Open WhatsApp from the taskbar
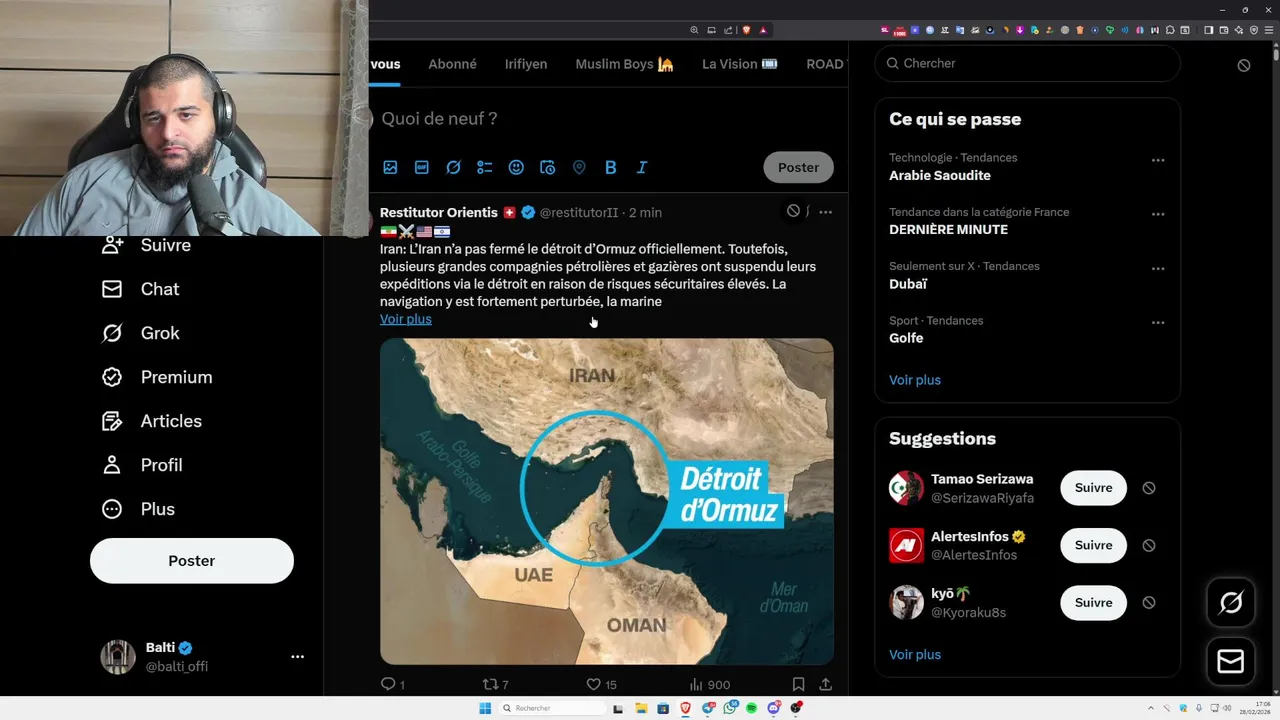Screen dimensions: 1280x720 tap(730, 708)
